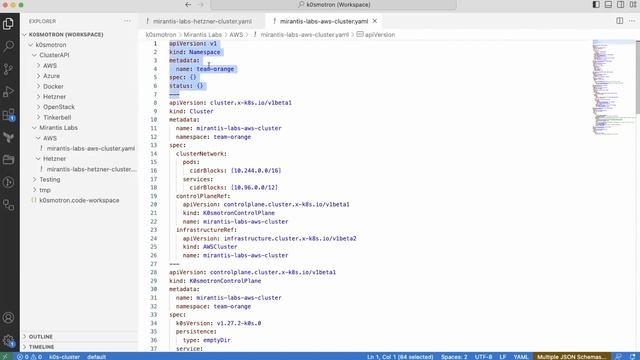This screenshot has height=360, width=640.
Task: Click Multiple JSON Schemas status item
Action: pos(571,357)
